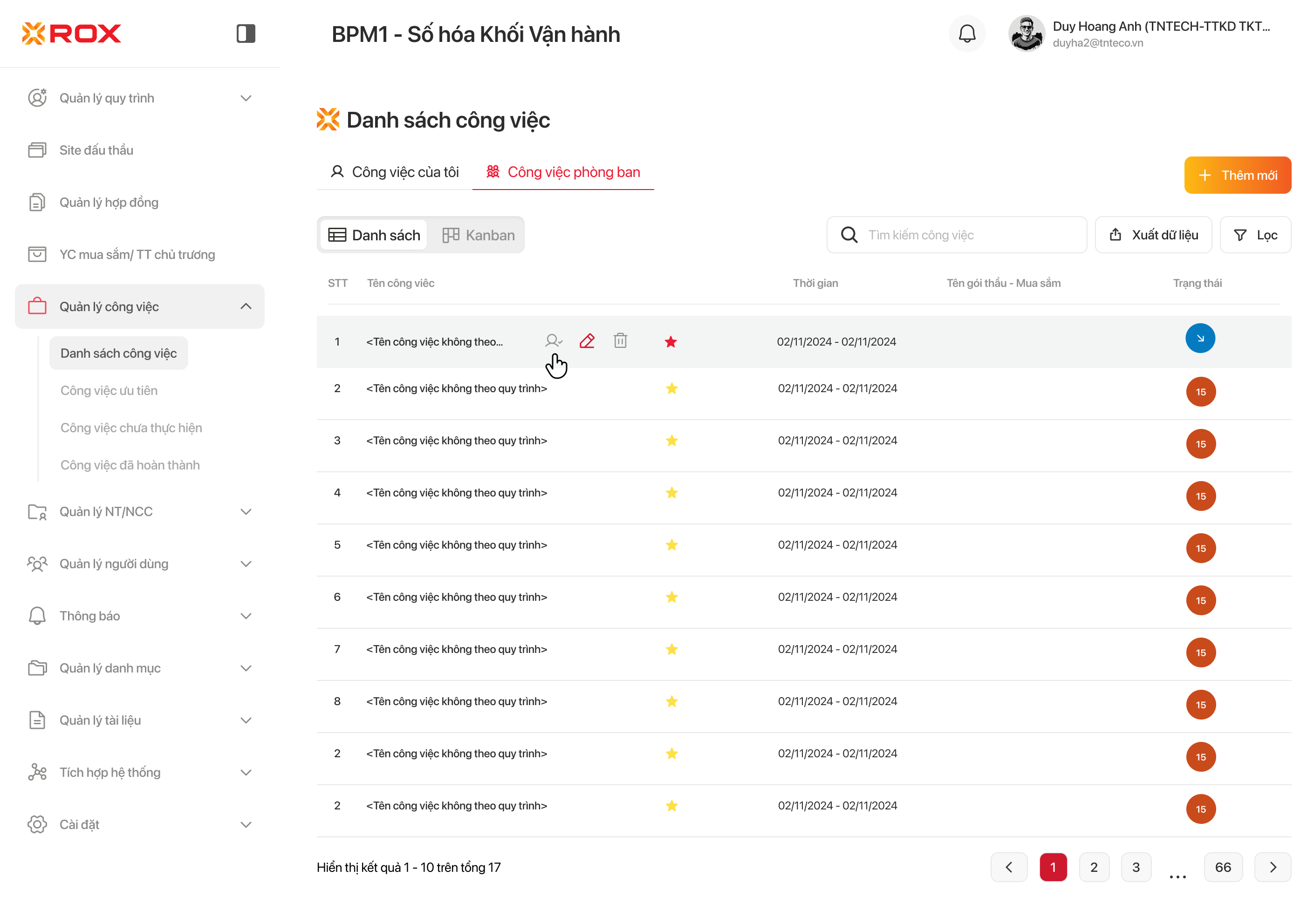This screenshot has width=1314, height=924.
Task: Collapse sidebar with the panel toggle icon
Action: coord(246,34)
